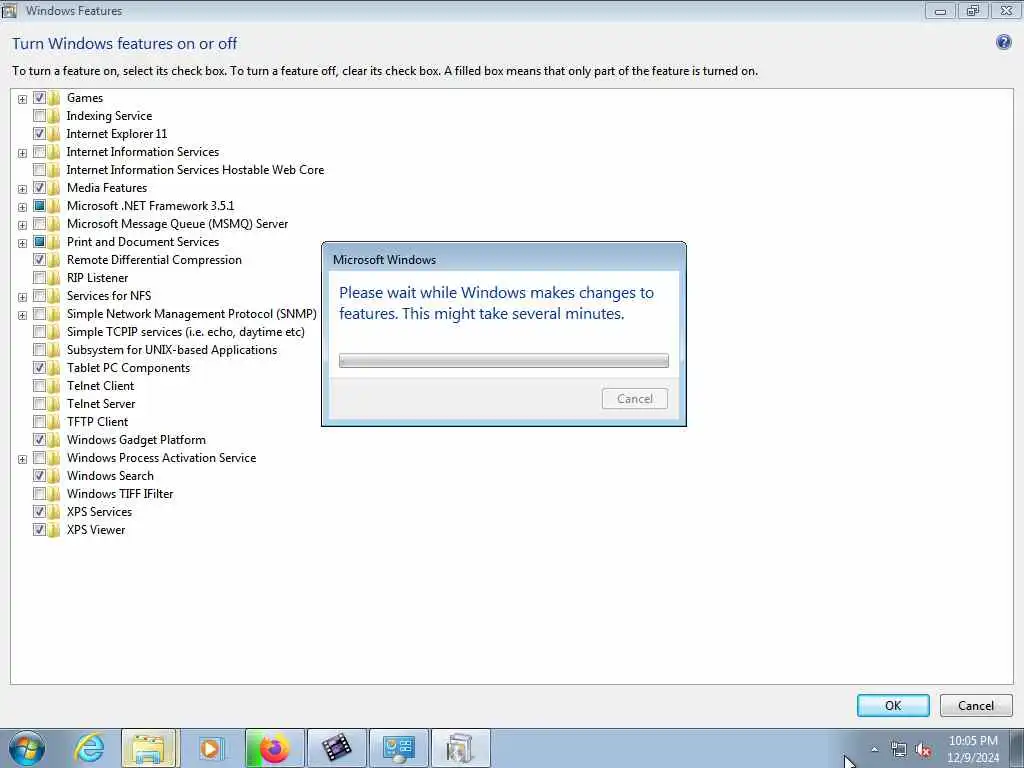Open the Start menu orb
Screen dimensions: 1024x768
(27, 748)
